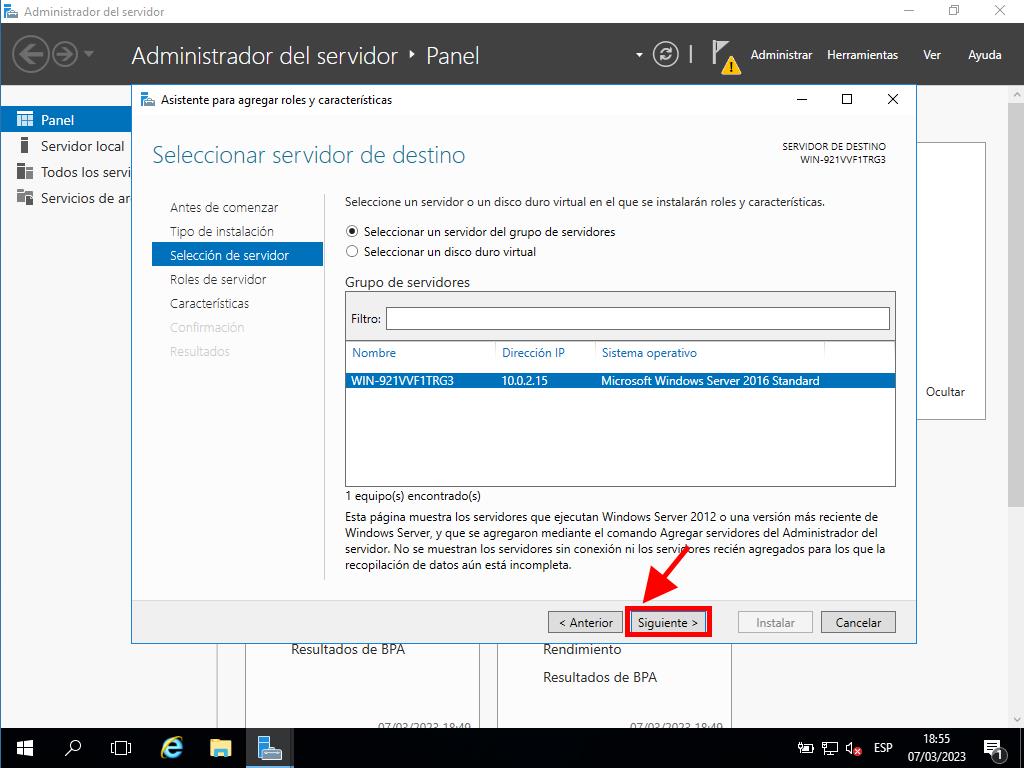Open dropdown arrow beside refresh icon
Screen dimensions: 1024x768
(x=640, y=55)
